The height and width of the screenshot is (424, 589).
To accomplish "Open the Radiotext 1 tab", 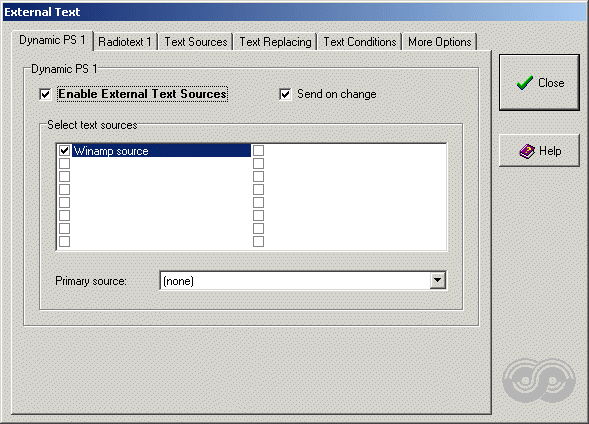I will coord(125,42).
